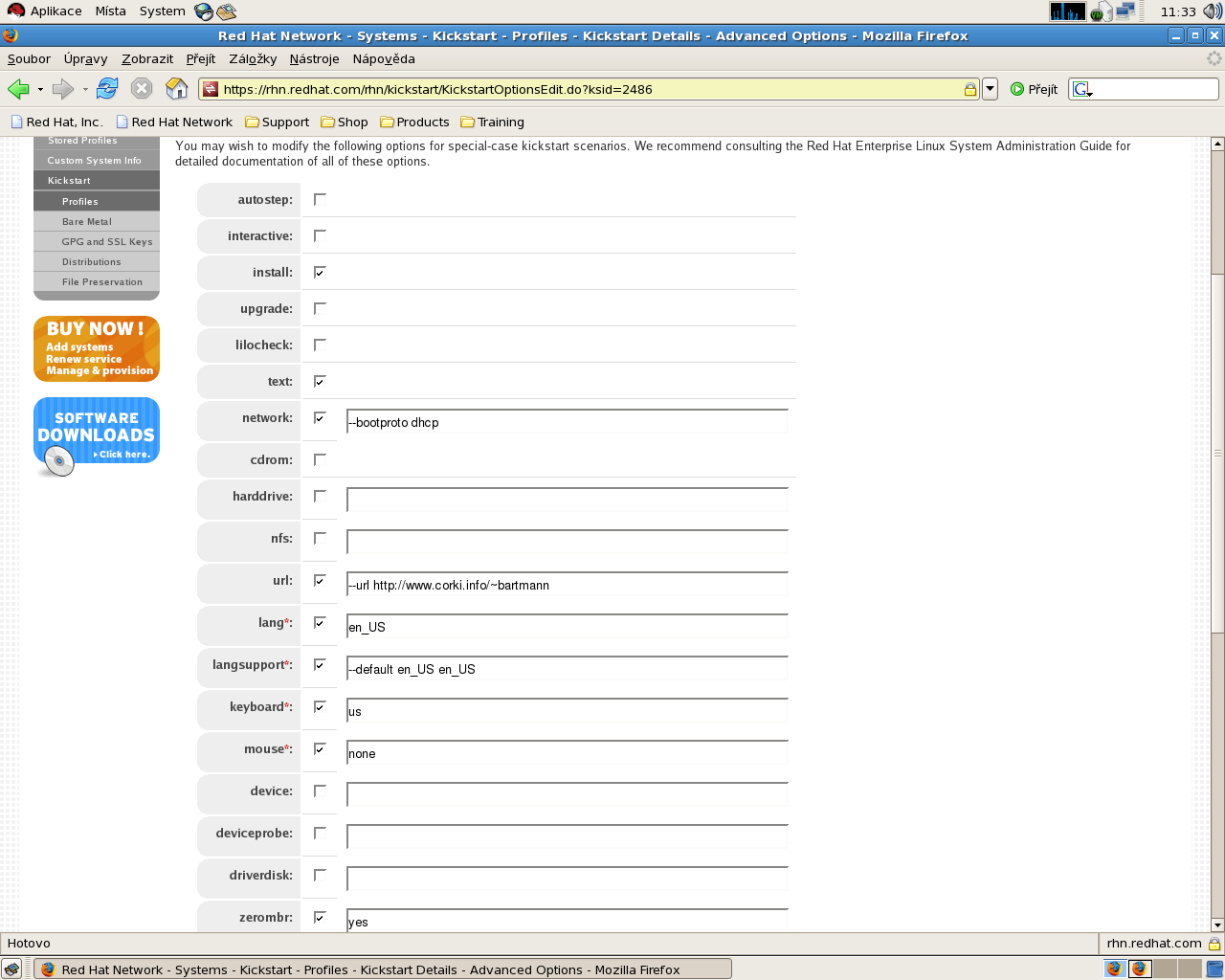
Task: Open the Záložky menu
Action: click(253, 58)
